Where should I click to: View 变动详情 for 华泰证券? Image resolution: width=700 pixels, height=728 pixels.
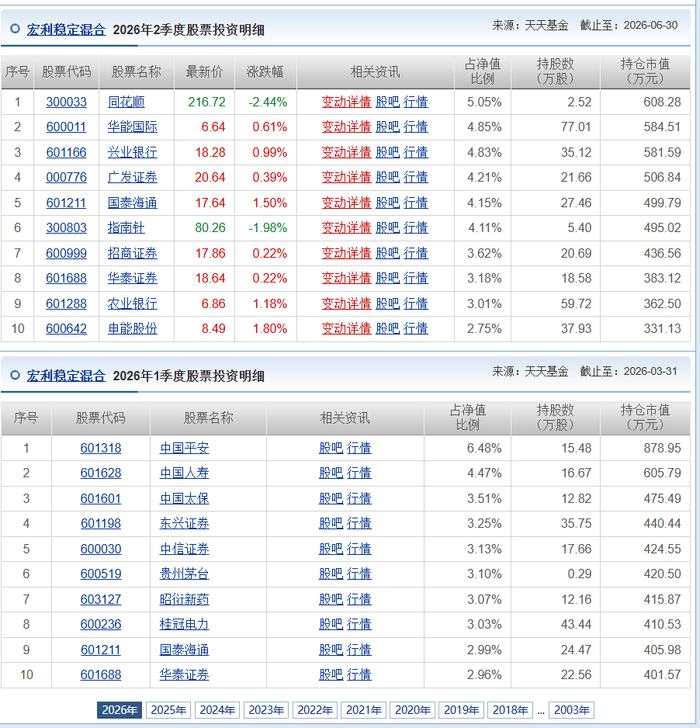(x=346, y=279)
